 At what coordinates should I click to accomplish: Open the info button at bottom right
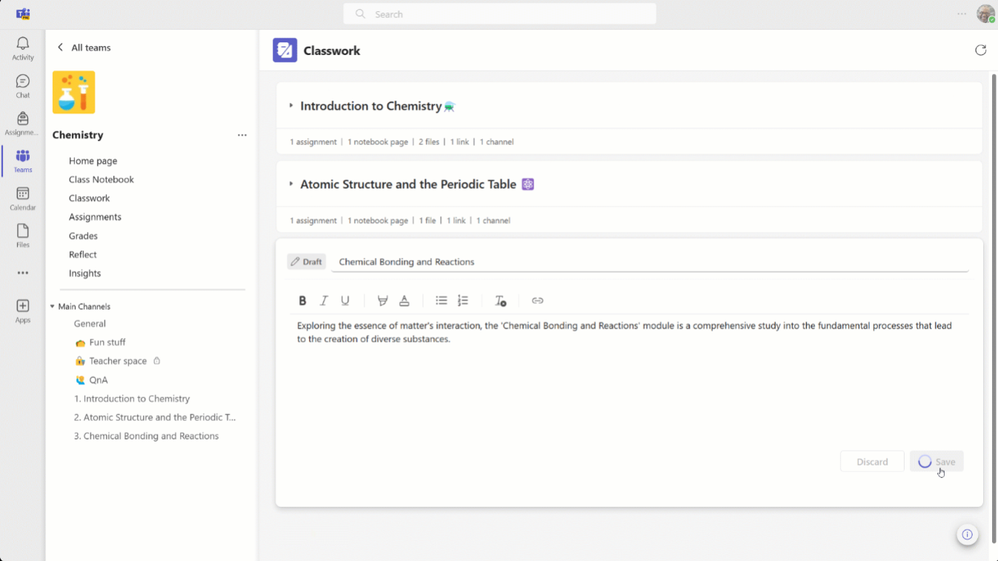967,534
